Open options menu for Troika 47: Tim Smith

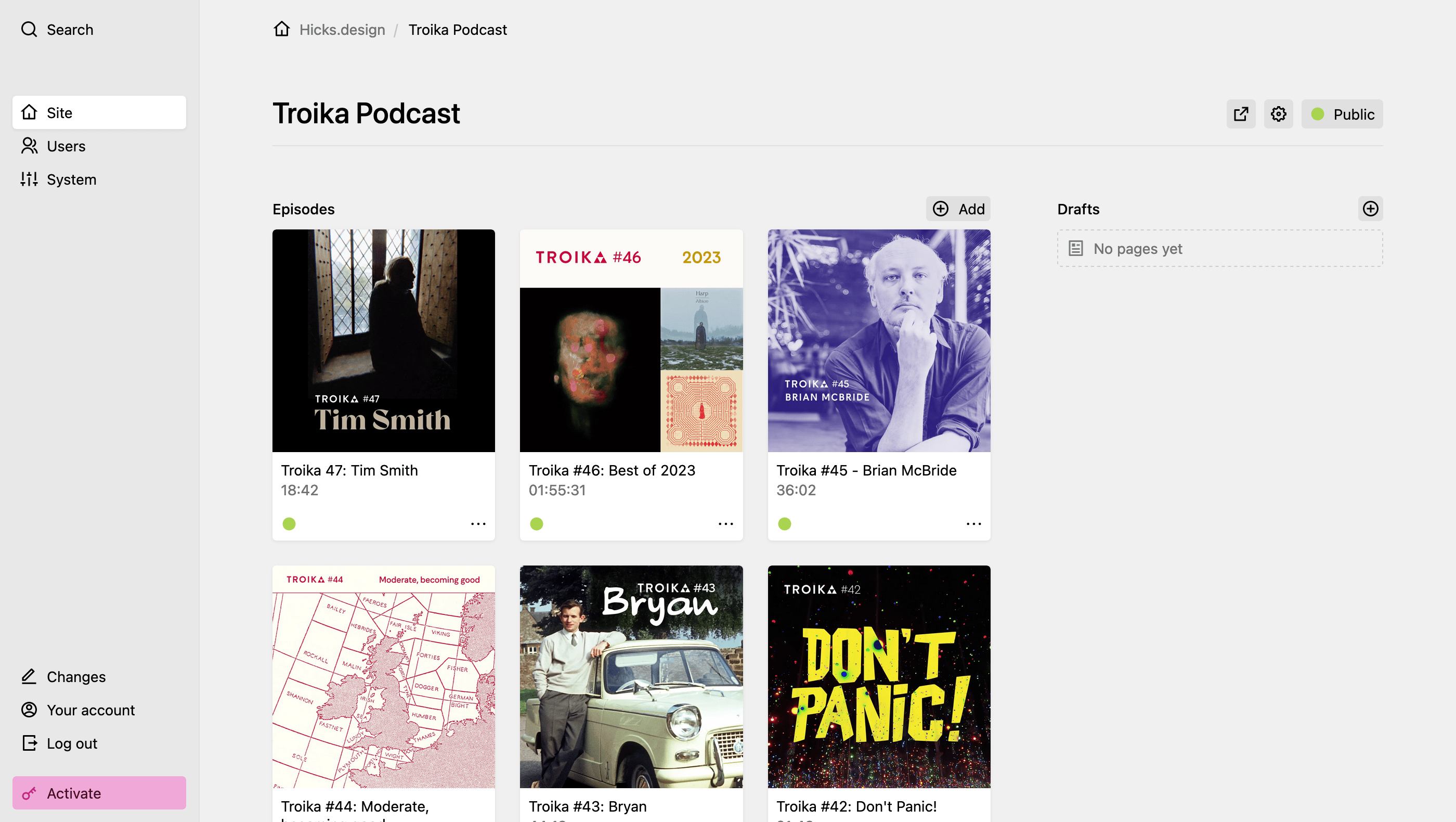click(478, 524)
